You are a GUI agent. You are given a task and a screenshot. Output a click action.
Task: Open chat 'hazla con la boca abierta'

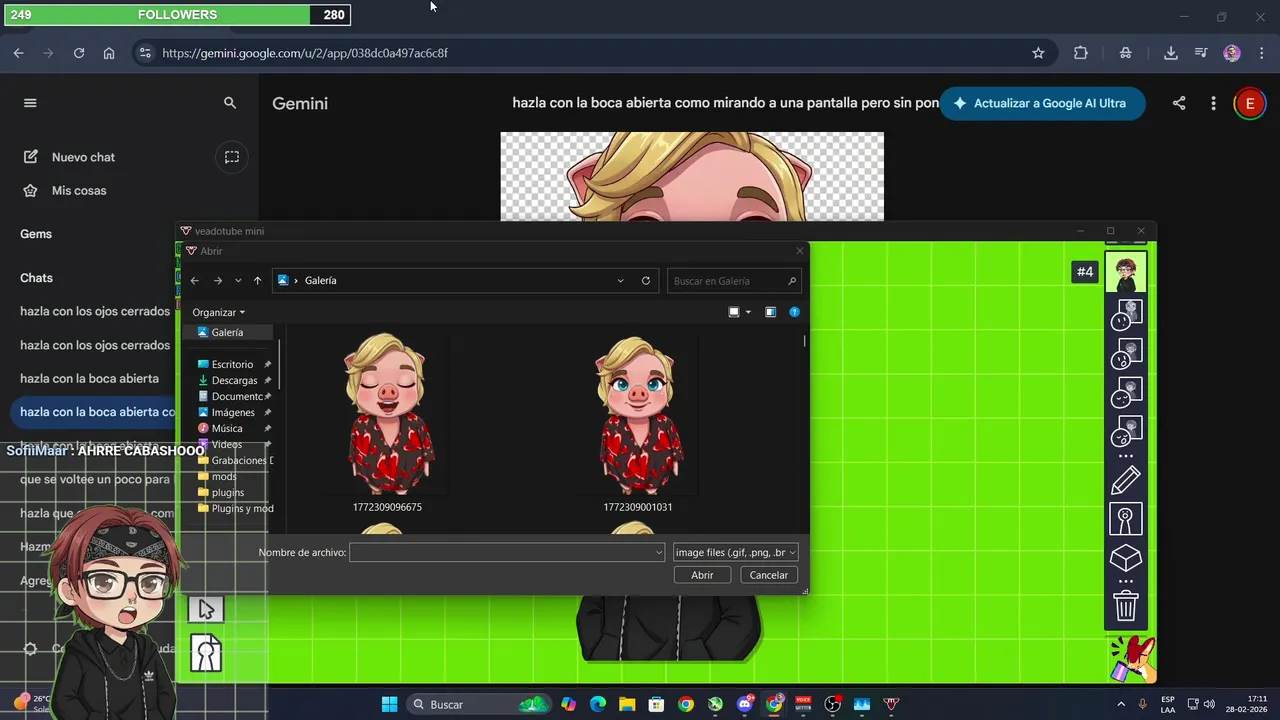(x=89, y=378)
